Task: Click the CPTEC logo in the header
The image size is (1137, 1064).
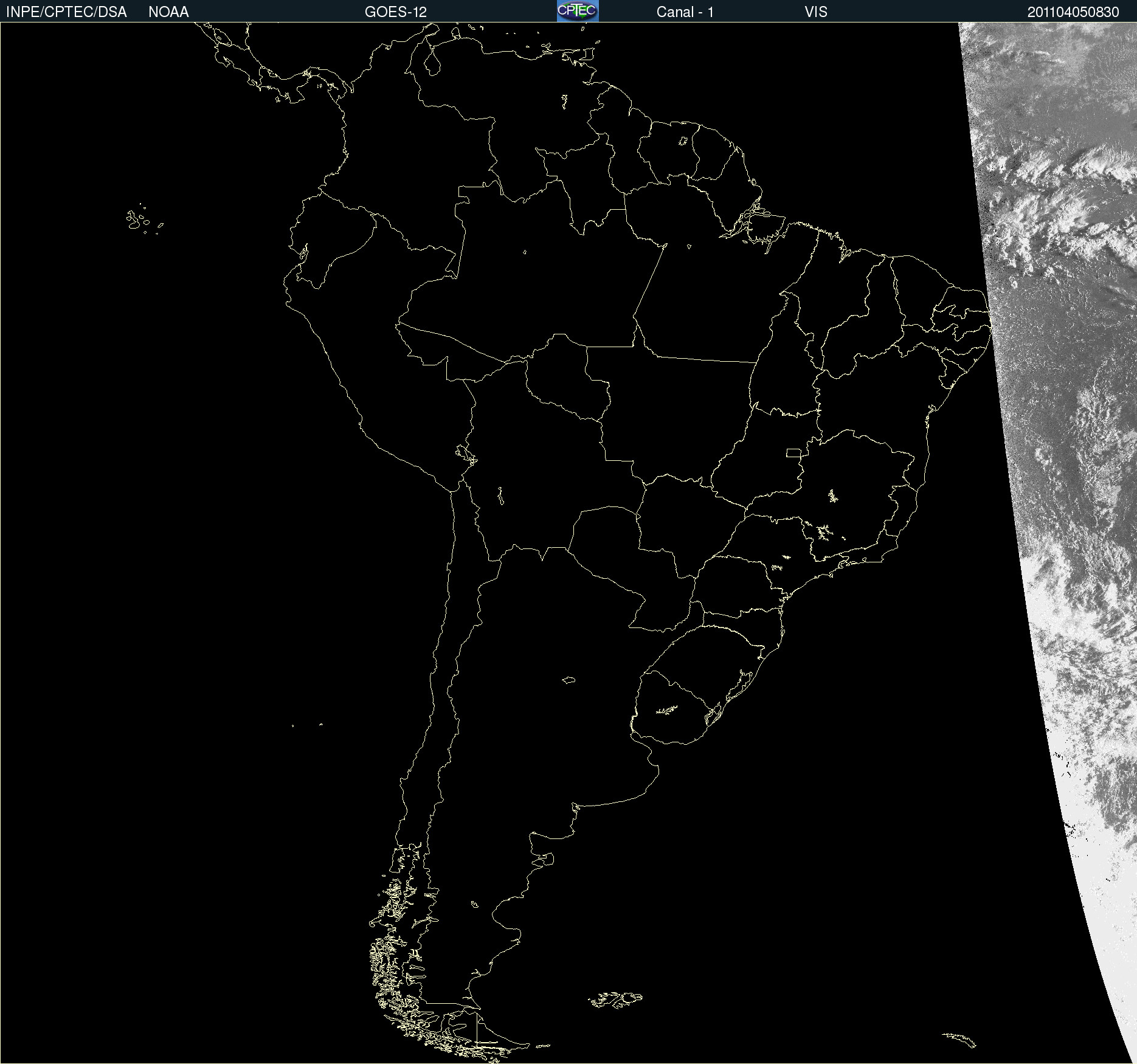Action: click(578, 11)
